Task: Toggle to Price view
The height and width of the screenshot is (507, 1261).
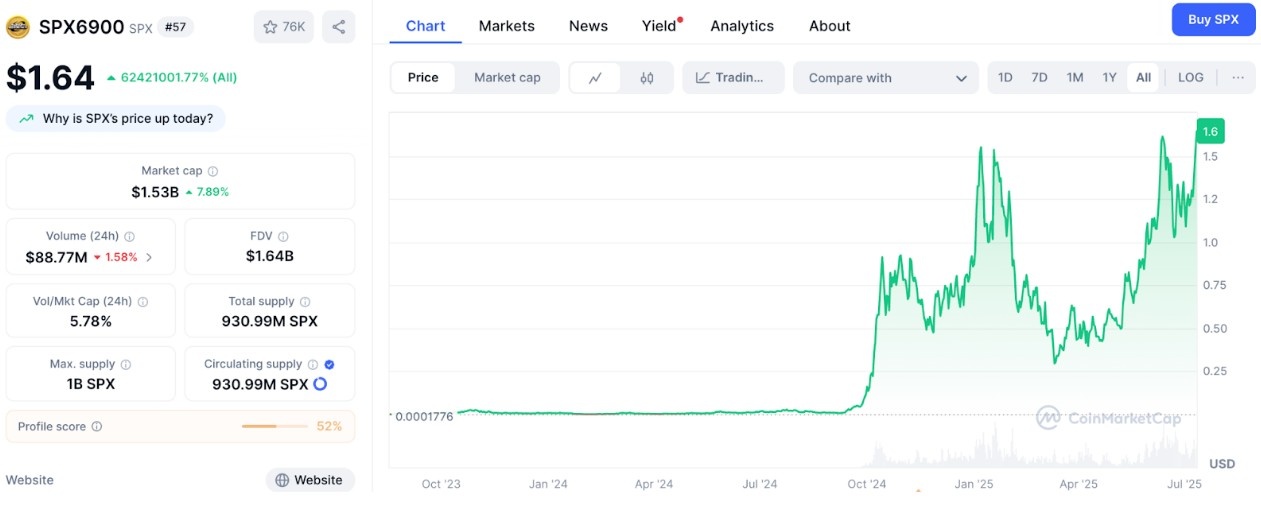Action: [x=423, y=78]
